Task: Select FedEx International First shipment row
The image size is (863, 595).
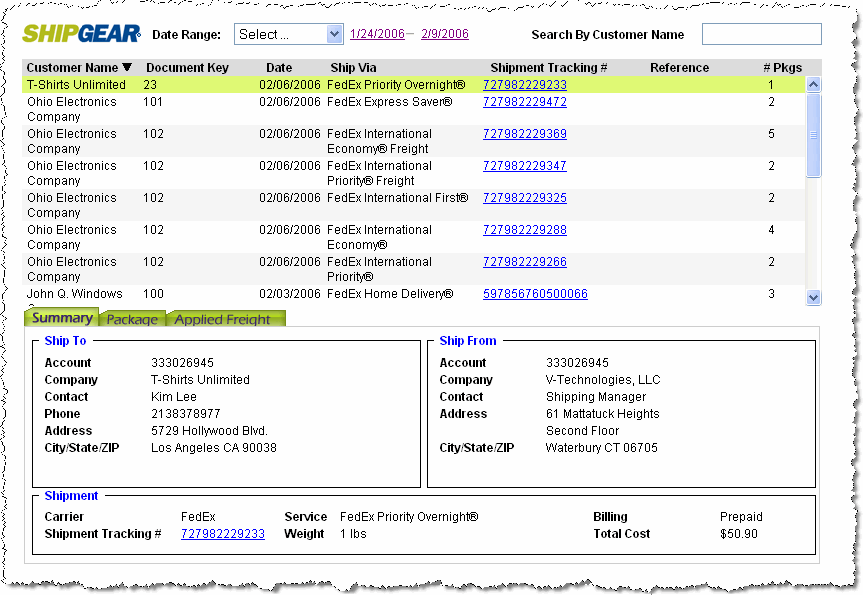Action: pos(413,205)
